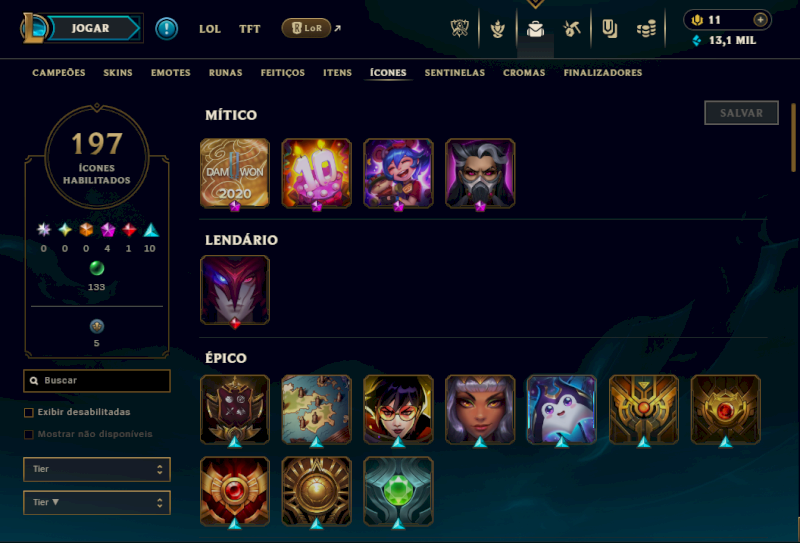Expand the Tier ▼ sort dropdown
Image resolution: width=800 pixels, height=543 pixels.
click(x=97, y=503)
